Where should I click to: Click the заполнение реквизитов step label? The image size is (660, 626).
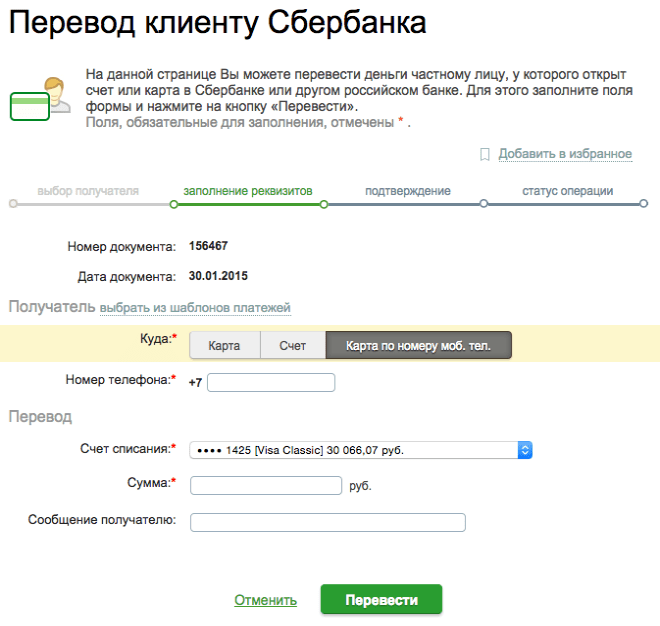248,191
